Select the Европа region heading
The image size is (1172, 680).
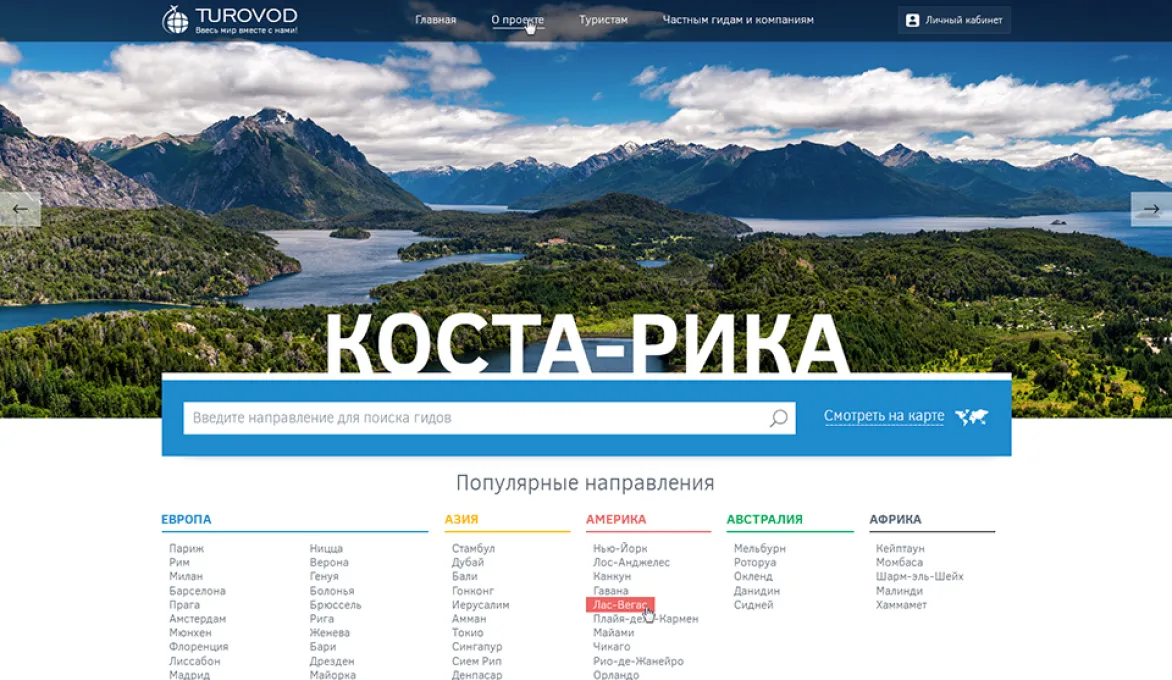click(186, 519)
